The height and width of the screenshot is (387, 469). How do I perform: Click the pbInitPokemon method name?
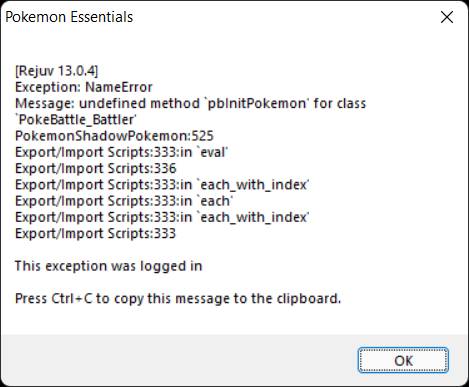[x=257, y=104]
